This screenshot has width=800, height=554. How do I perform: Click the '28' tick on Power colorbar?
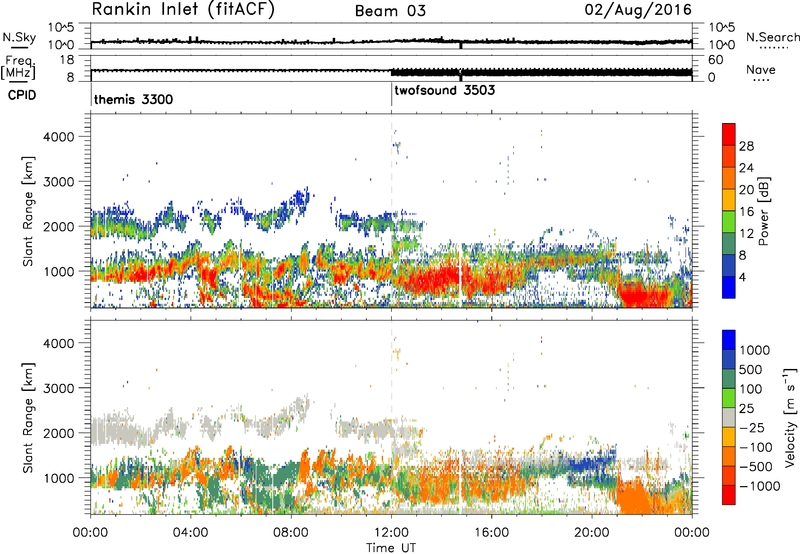coord(746,146)
